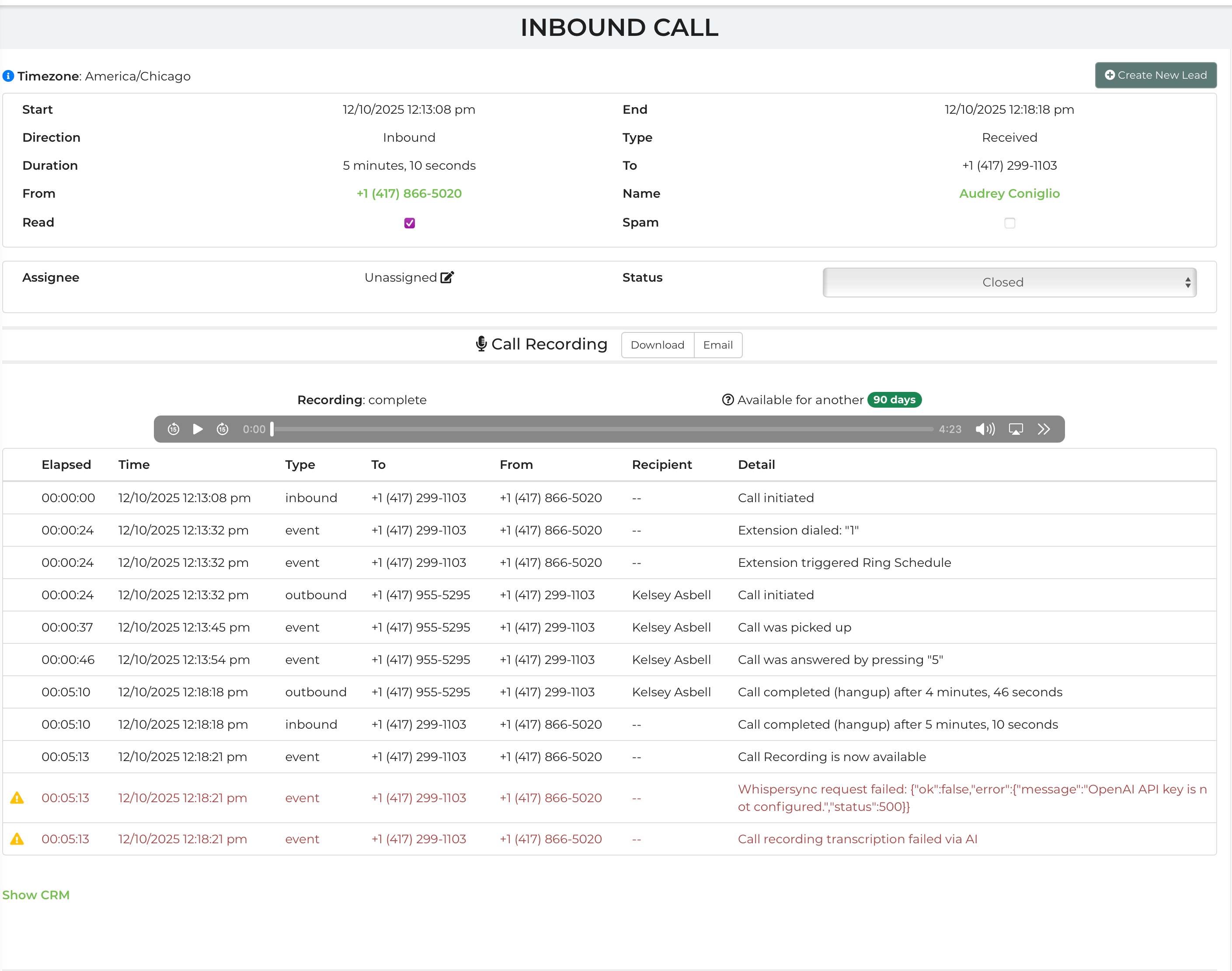Click the Unassigned assignee text

pyautogui.click(x=400, y=277)
